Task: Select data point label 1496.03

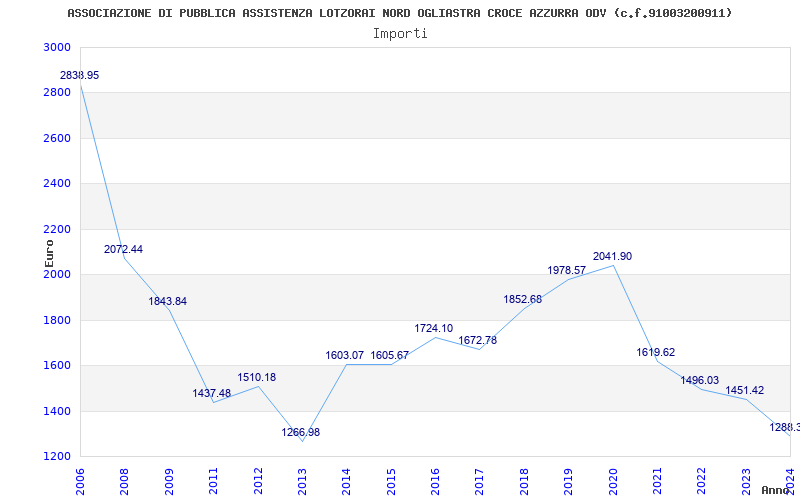Action: 699,381
